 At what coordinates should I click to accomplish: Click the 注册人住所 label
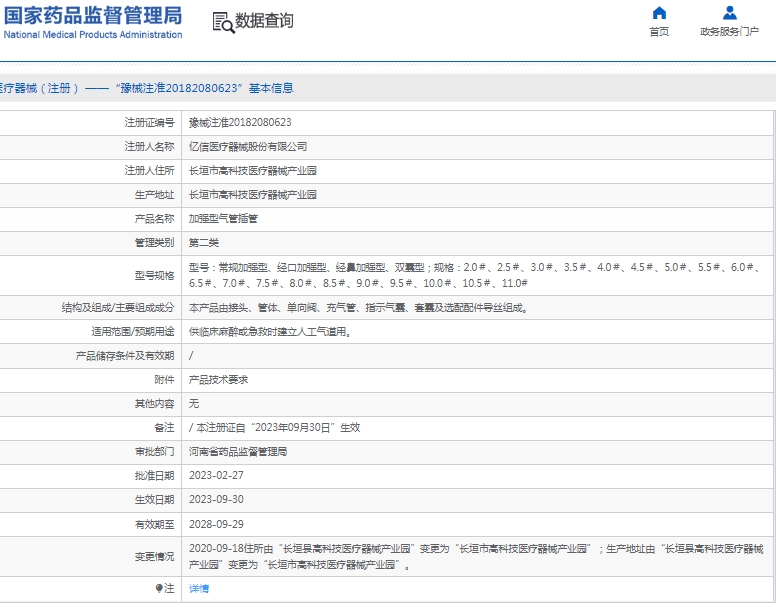(149, 171)
